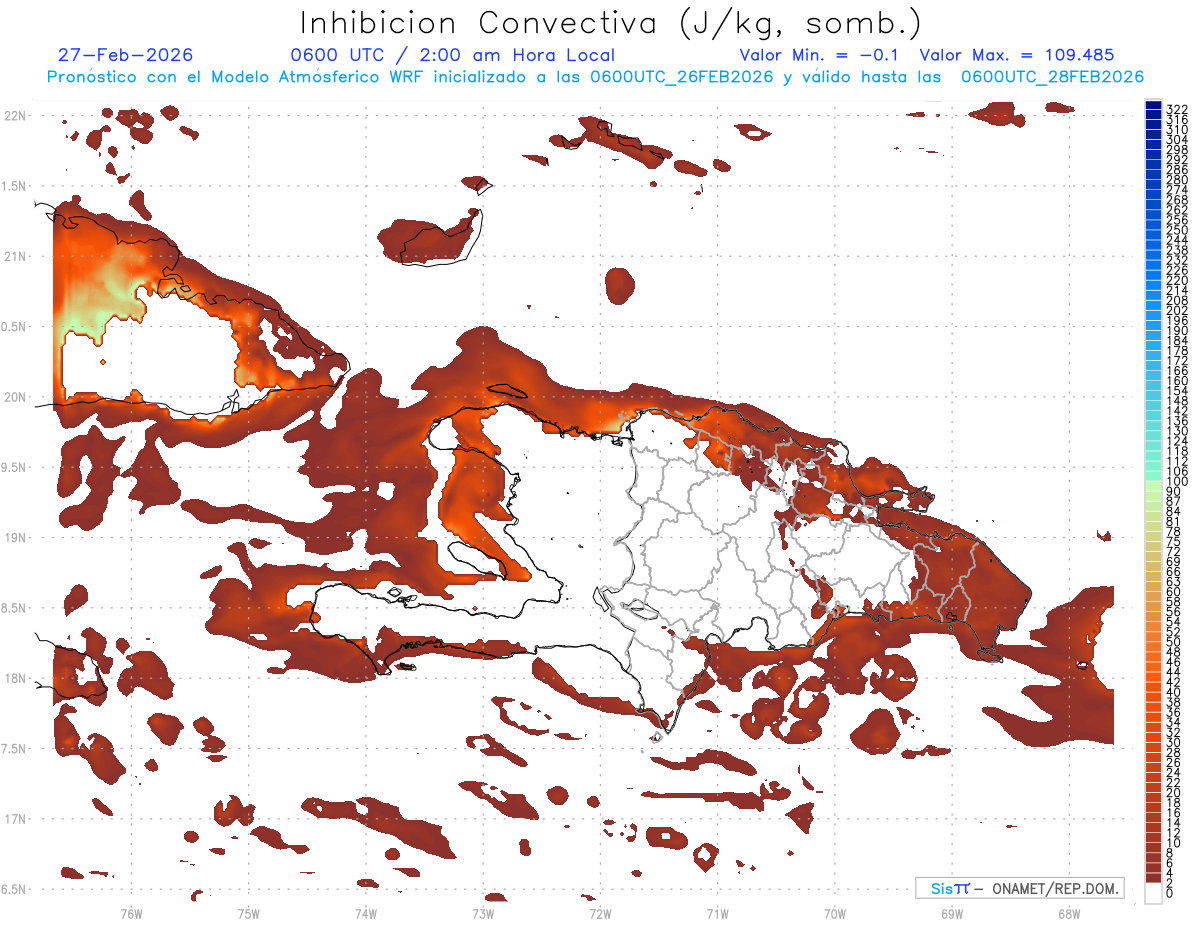Select the date text '27-Feb-2026'
The width and height of the screenshot is (1200, 927).
tap(125, 55)
